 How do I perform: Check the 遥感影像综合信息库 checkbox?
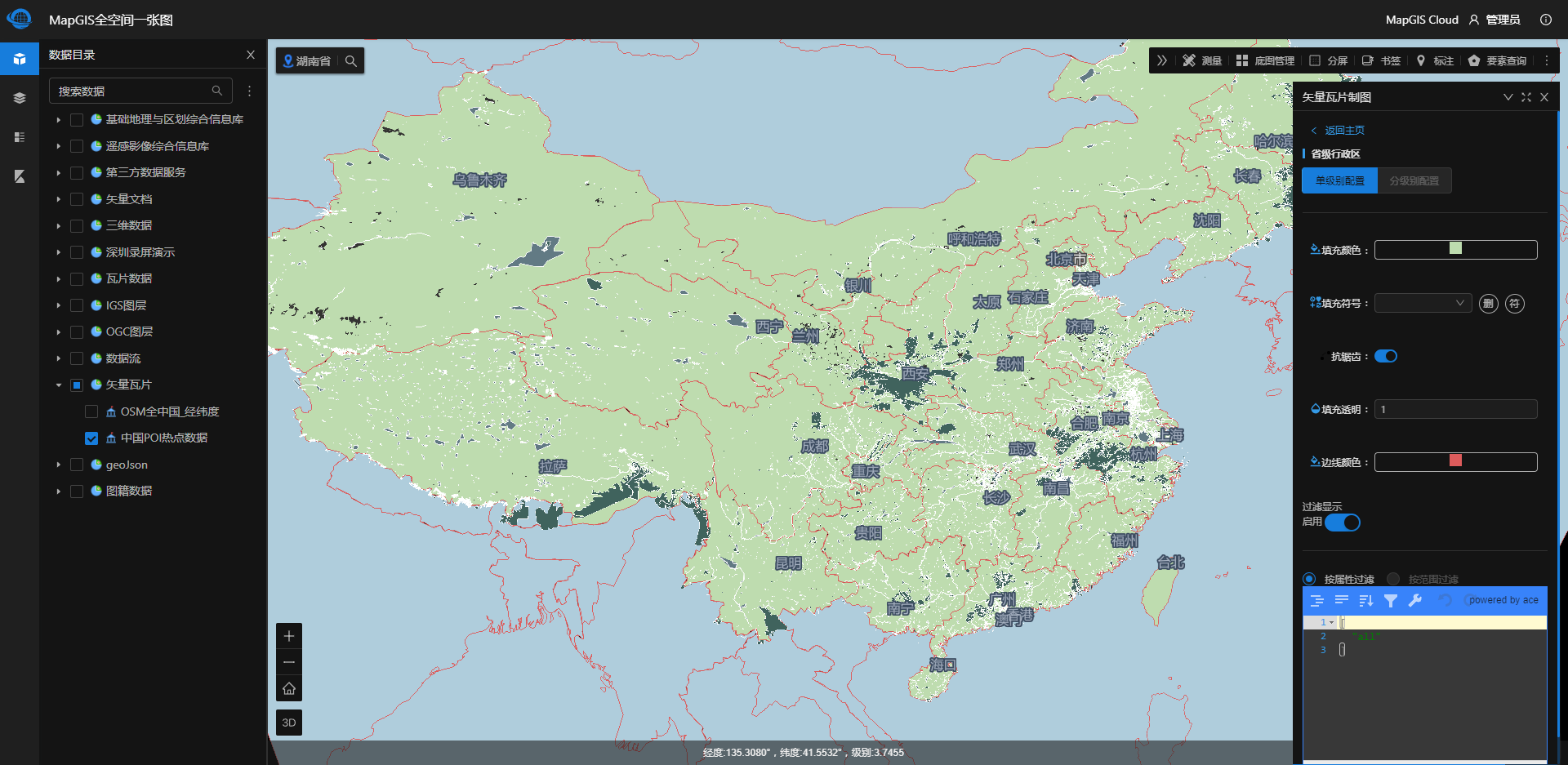click(x=77, y=146)
